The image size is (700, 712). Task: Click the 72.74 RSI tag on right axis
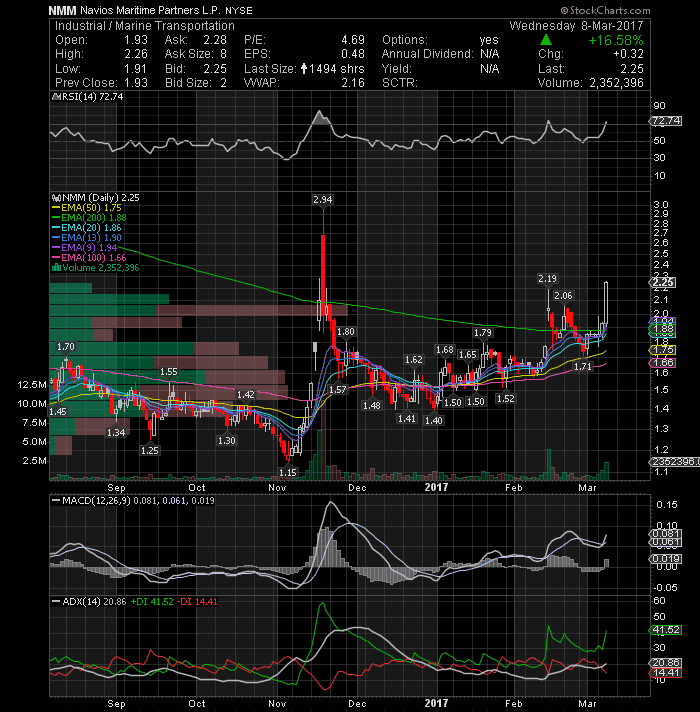pos(665,121)
